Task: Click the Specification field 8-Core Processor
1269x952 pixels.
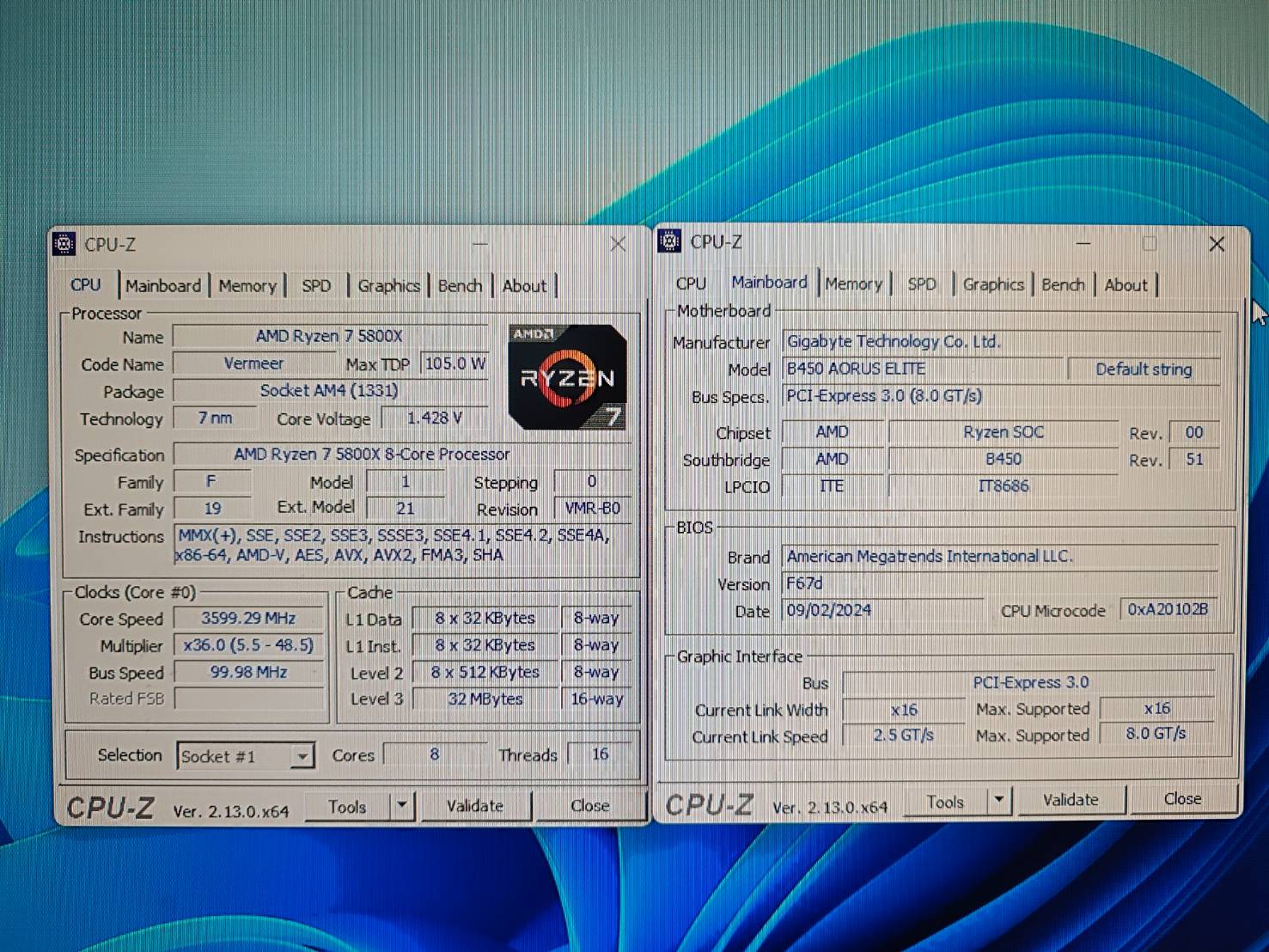Action: coord(403,454)
